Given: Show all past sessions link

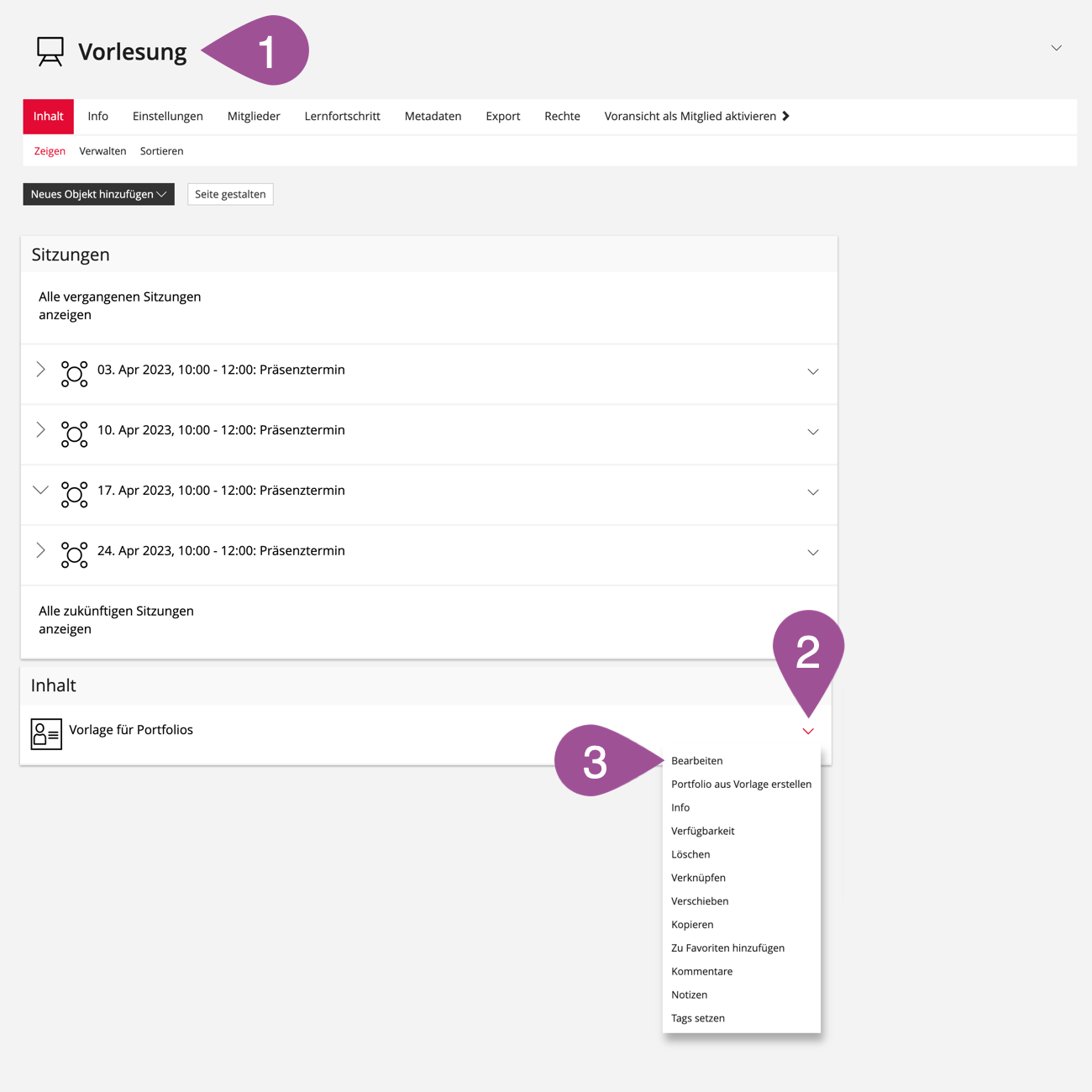Looking at the screenshot, I should point(119,306).
